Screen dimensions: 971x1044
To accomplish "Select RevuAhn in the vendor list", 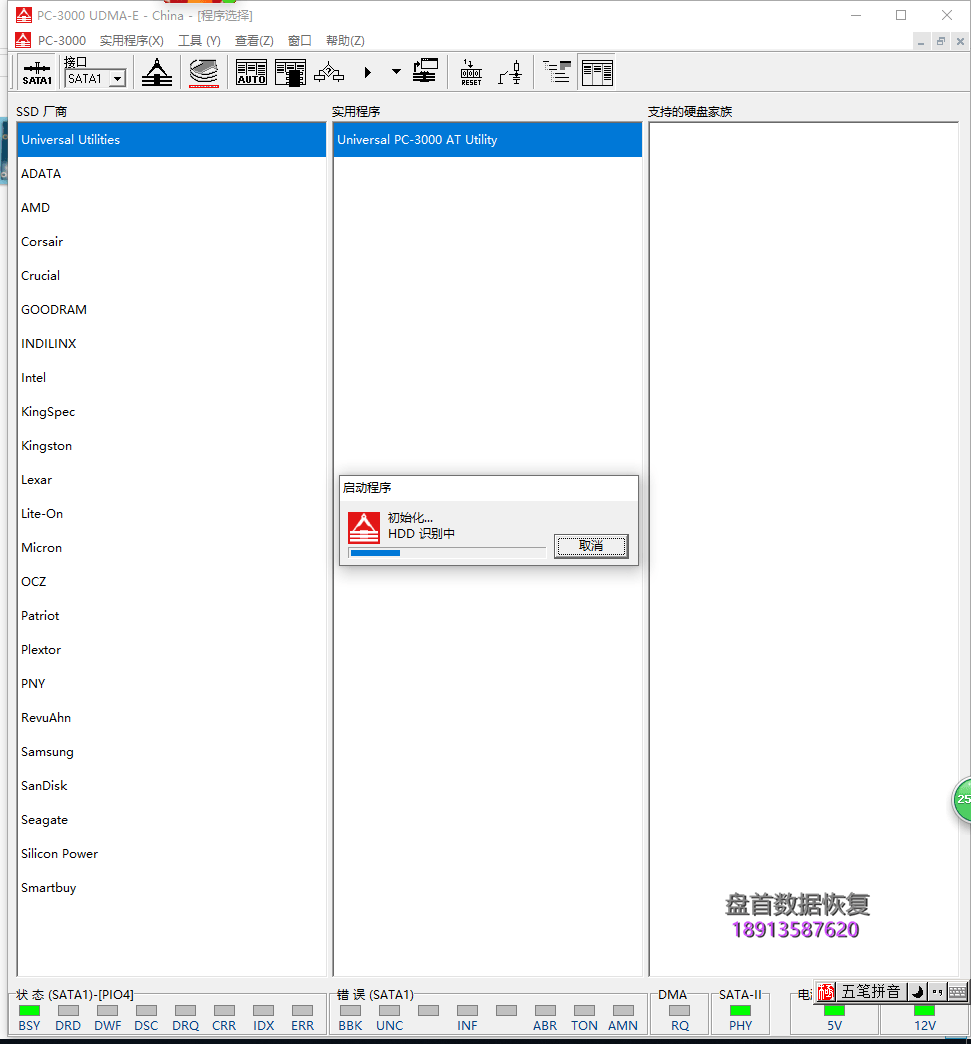I will point(172,717).
